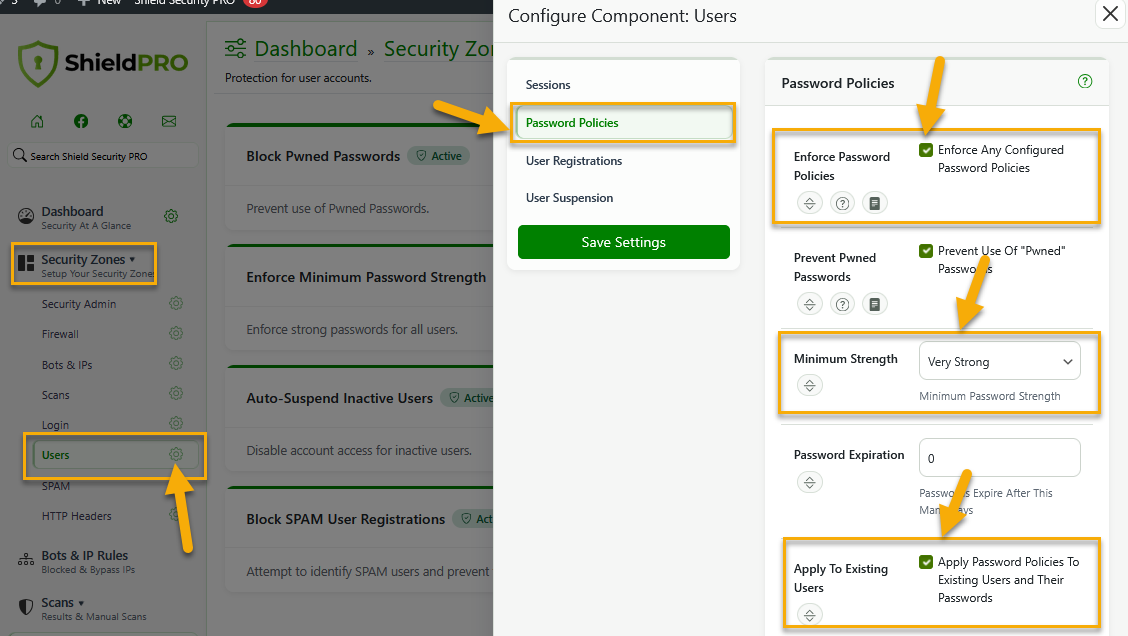1128x636 pixels.
Task: Open the help lifebuoy icon
Action: coord(125,121)
